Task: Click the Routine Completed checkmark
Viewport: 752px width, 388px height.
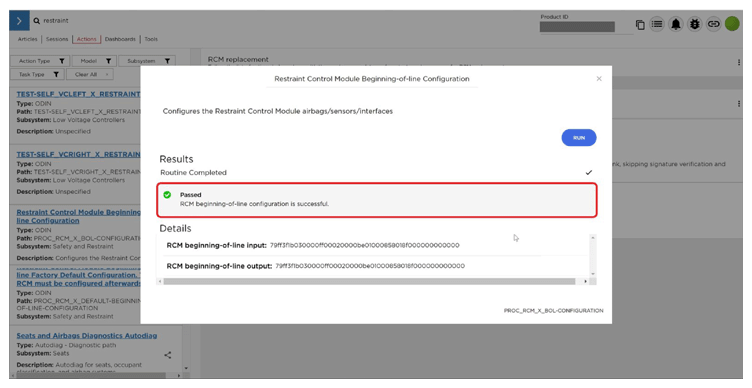Action: pyautogui.click(x=588, y=173)
